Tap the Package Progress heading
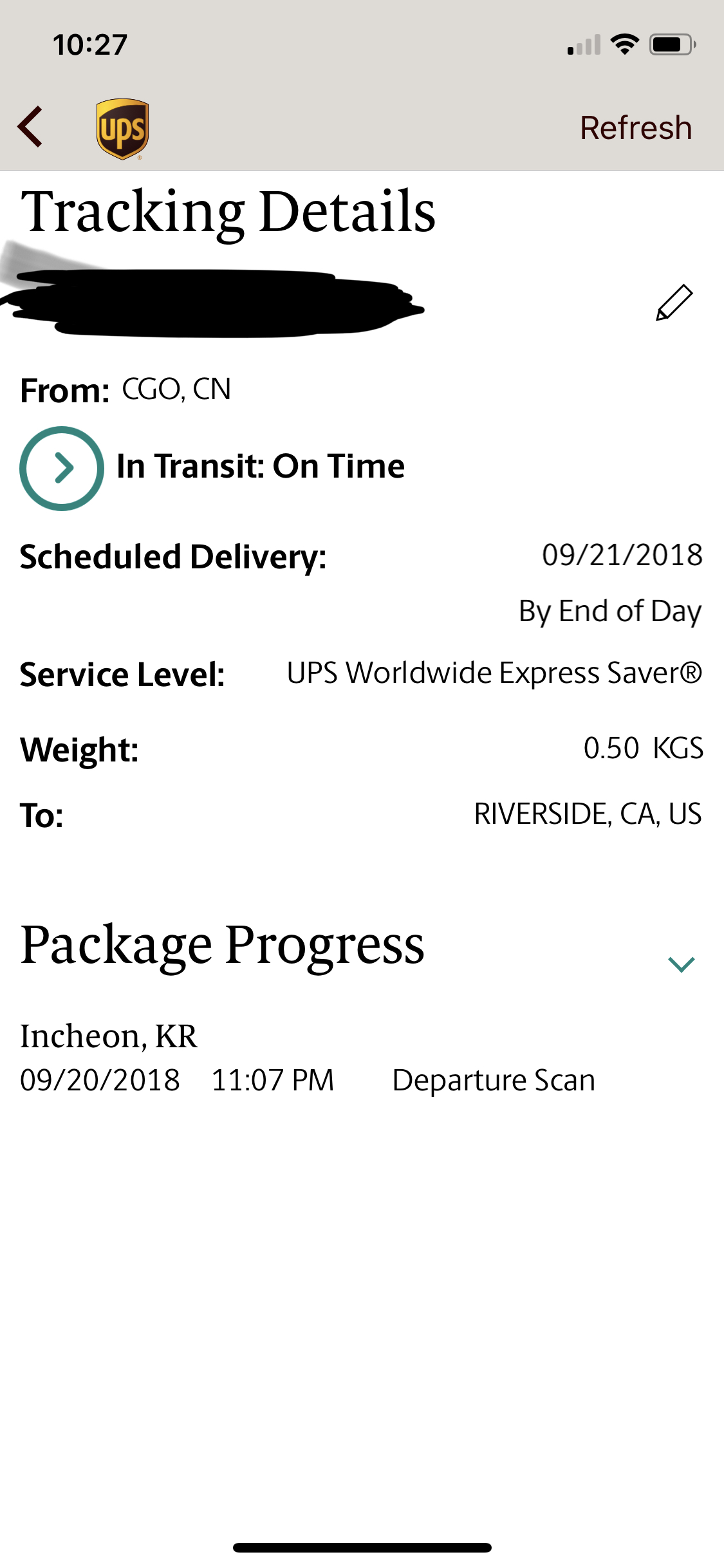This screenshot has width=724, height=1568. (x=223, y=946)
